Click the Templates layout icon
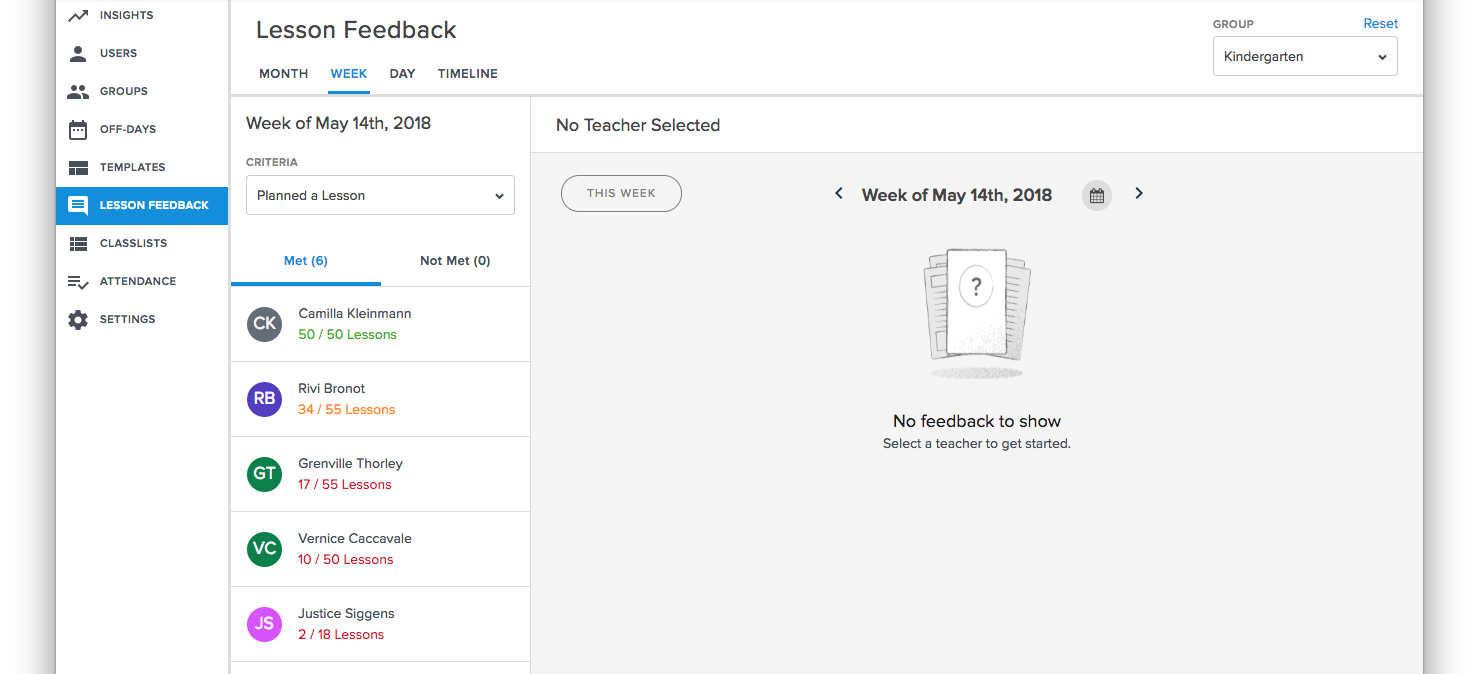1479x674 pixels. point(78,167)
